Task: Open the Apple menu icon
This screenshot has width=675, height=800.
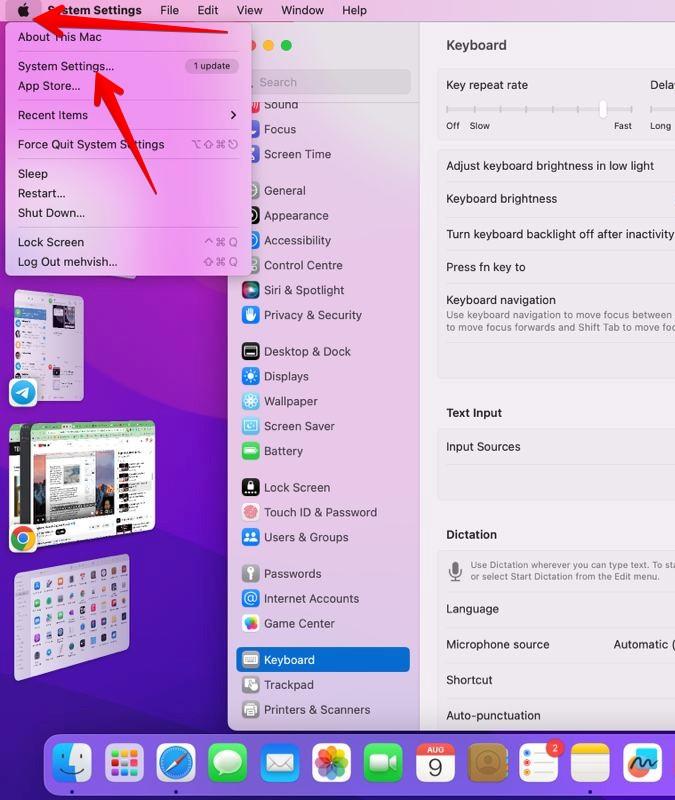Action: (x=23, y=10)
